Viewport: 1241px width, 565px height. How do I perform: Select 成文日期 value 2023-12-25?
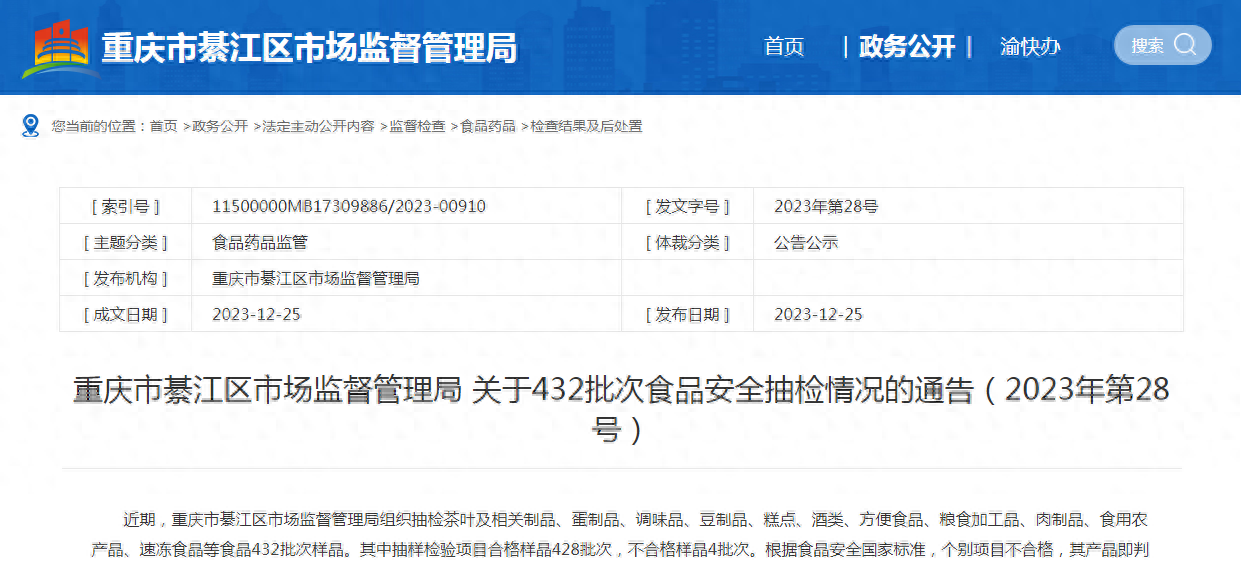(256, 314)
